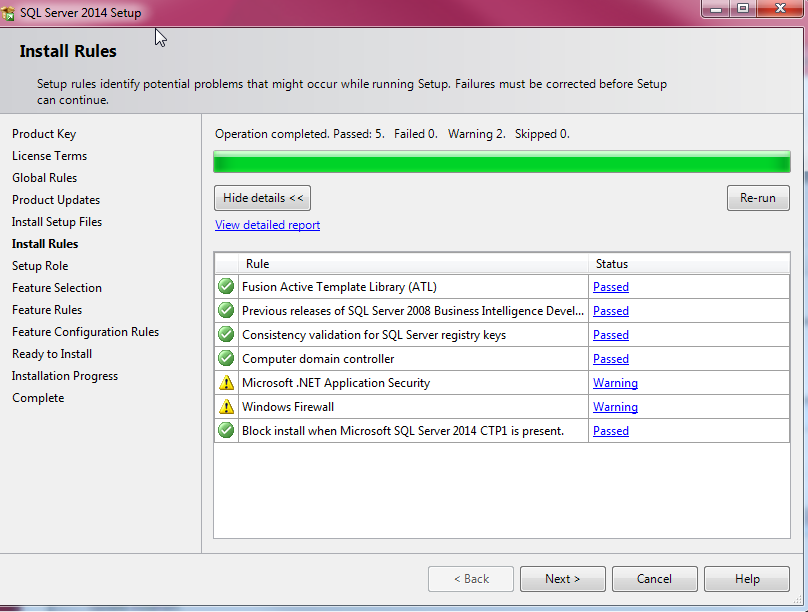Click warning icon for Microsoft .NET Application Security
This screenshot has width=808, height=612.
click(x=226, y=383)
